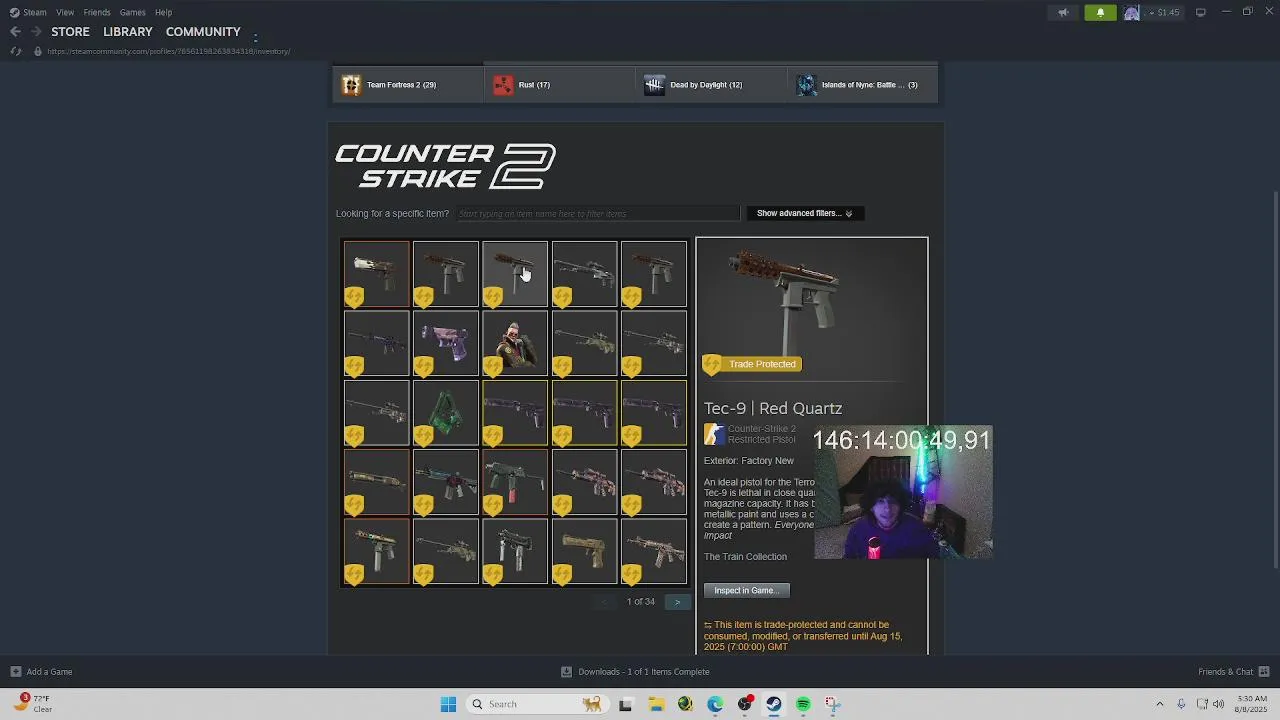Select the tan Desert Eagle inventory item
The image size is (1280, 720).
[584, 551]
